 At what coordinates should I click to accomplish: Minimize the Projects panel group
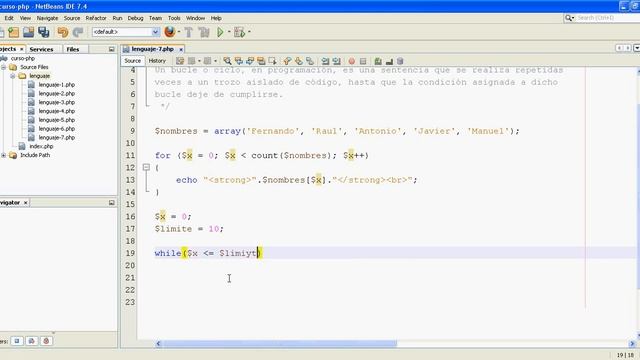pyautogui.click(x=111, y=49)
